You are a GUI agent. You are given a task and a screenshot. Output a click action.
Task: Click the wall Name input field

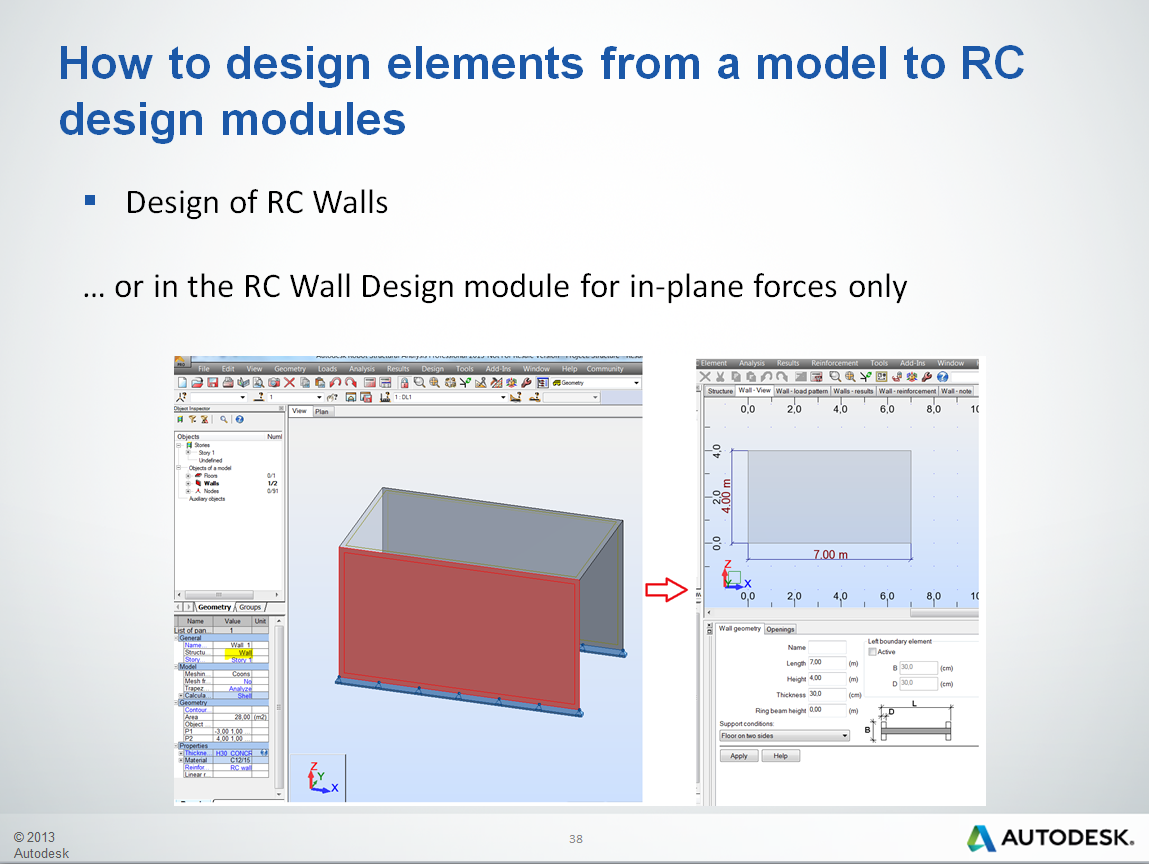(x=827, y=647)
